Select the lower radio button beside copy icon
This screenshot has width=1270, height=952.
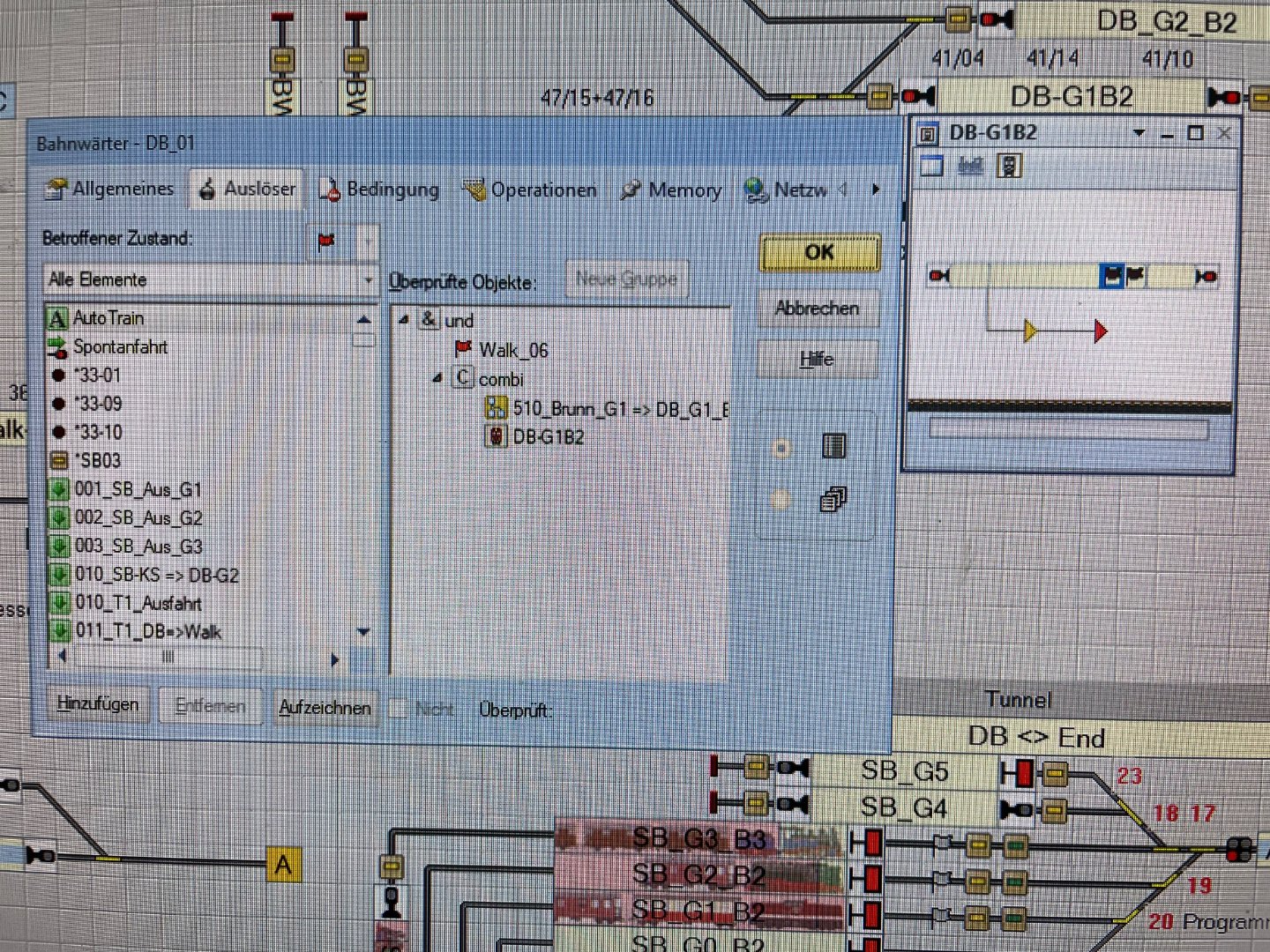(x=780, y=500)
